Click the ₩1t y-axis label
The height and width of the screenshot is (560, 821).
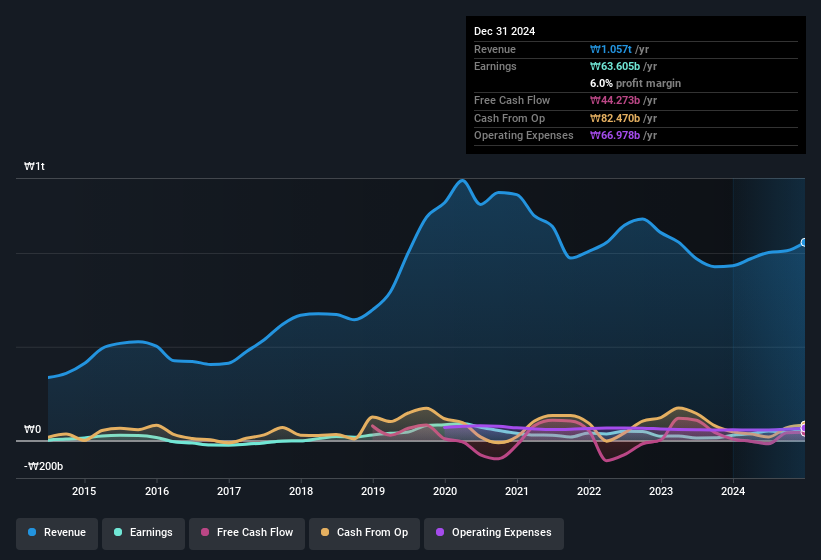click(35, 168)
